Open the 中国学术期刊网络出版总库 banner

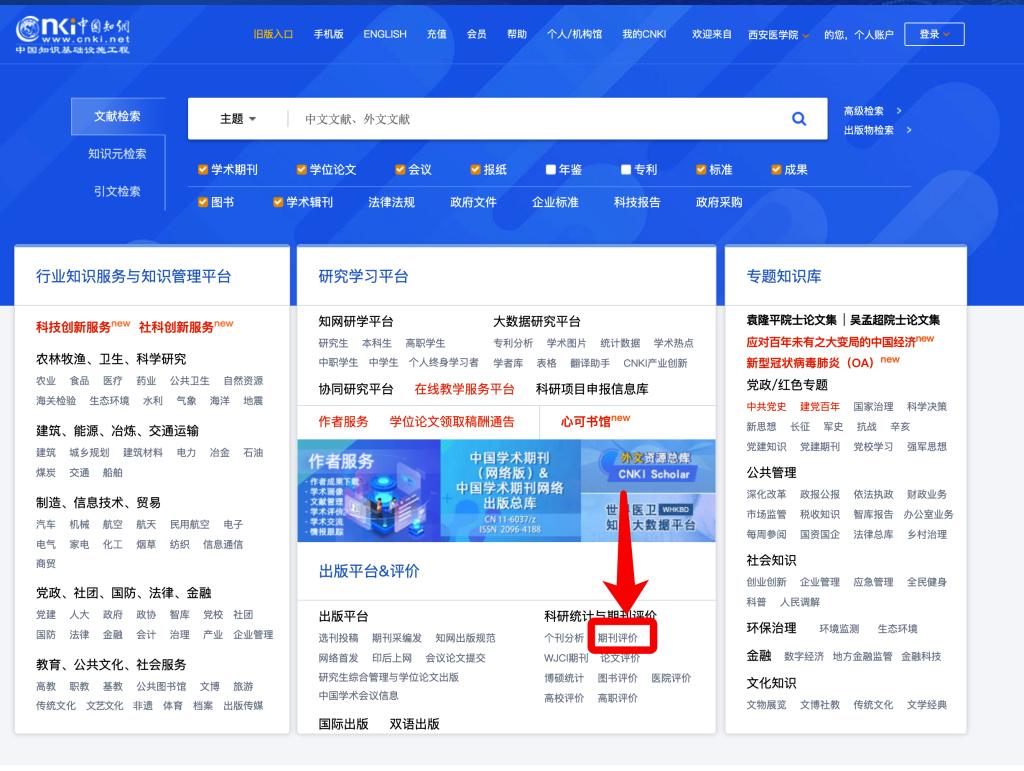click(x=510, y=490)
